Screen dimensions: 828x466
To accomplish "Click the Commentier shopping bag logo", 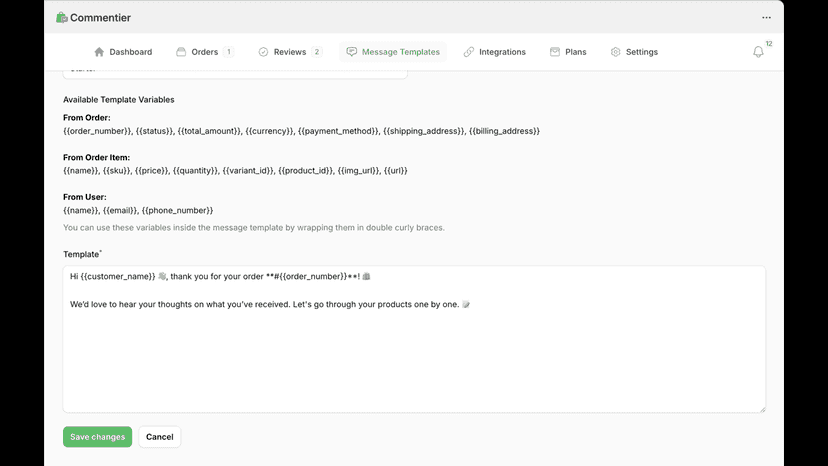I will pos(62,17).
